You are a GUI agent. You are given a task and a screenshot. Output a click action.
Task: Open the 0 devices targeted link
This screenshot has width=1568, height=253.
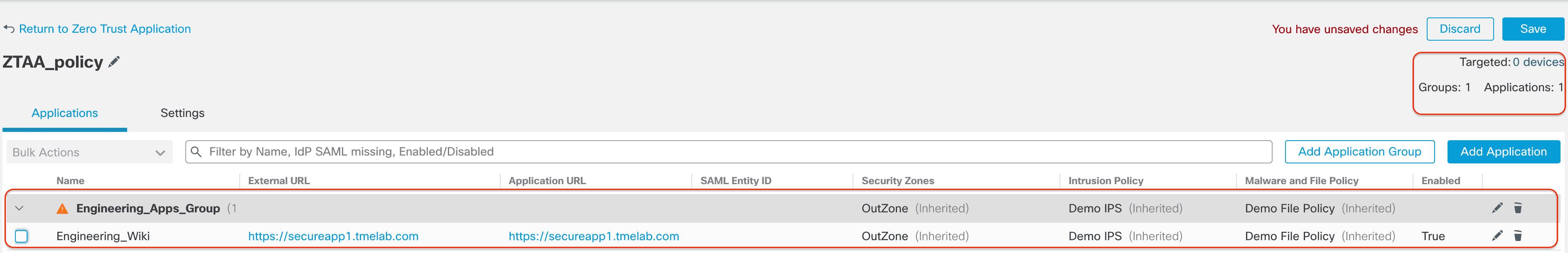point(1538,62)
